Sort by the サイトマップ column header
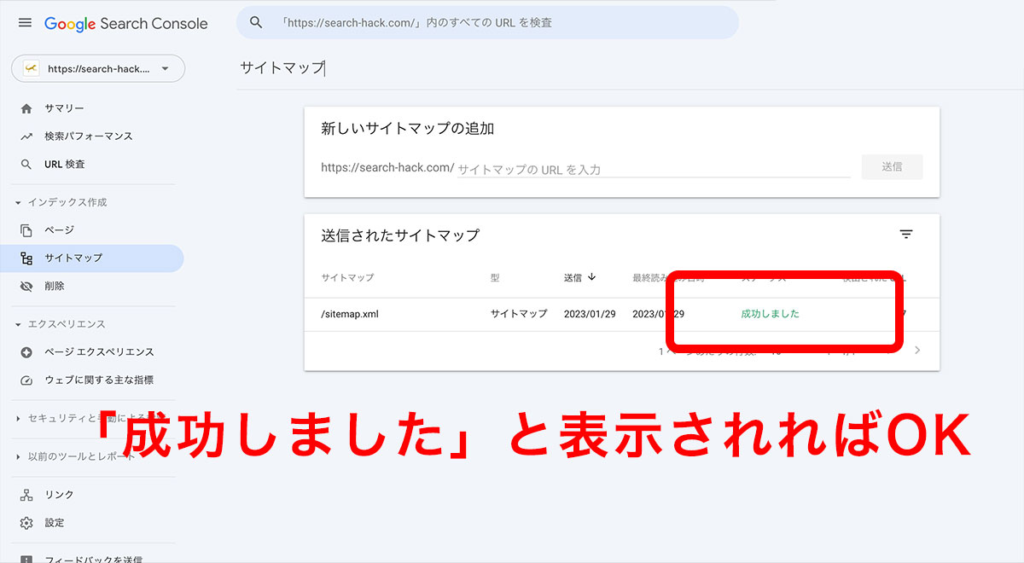This screenshot has width=1024, height=563. click(x=347, y=278)
